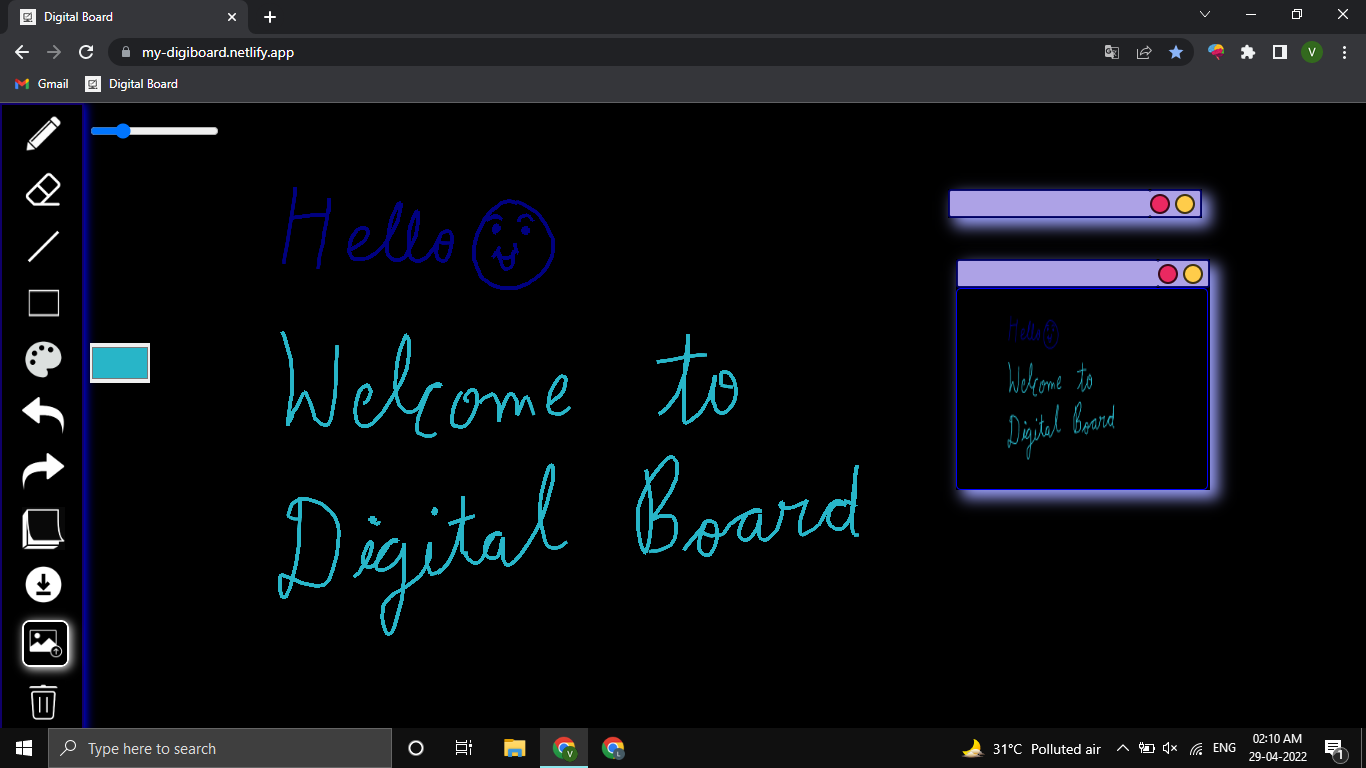
Task: Click the red dot on the top preview bar
Action: pyautogui.click(x=1159, y=203)
